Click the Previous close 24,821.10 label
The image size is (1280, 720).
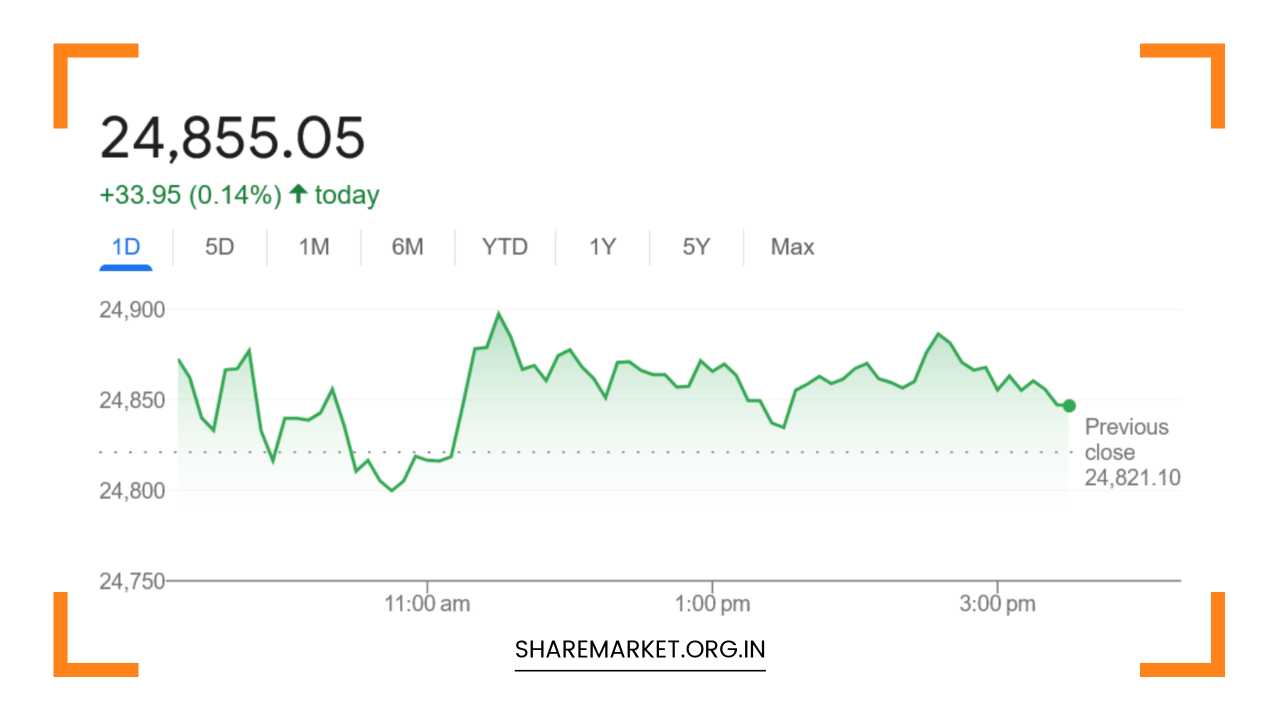1132,452
